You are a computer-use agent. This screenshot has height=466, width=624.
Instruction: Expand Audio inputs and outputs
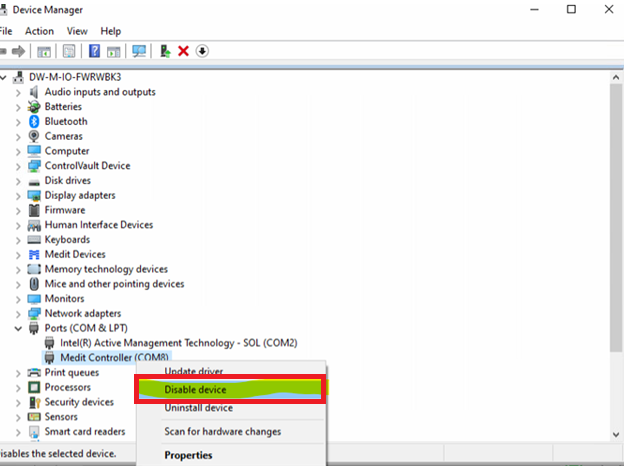18,93
